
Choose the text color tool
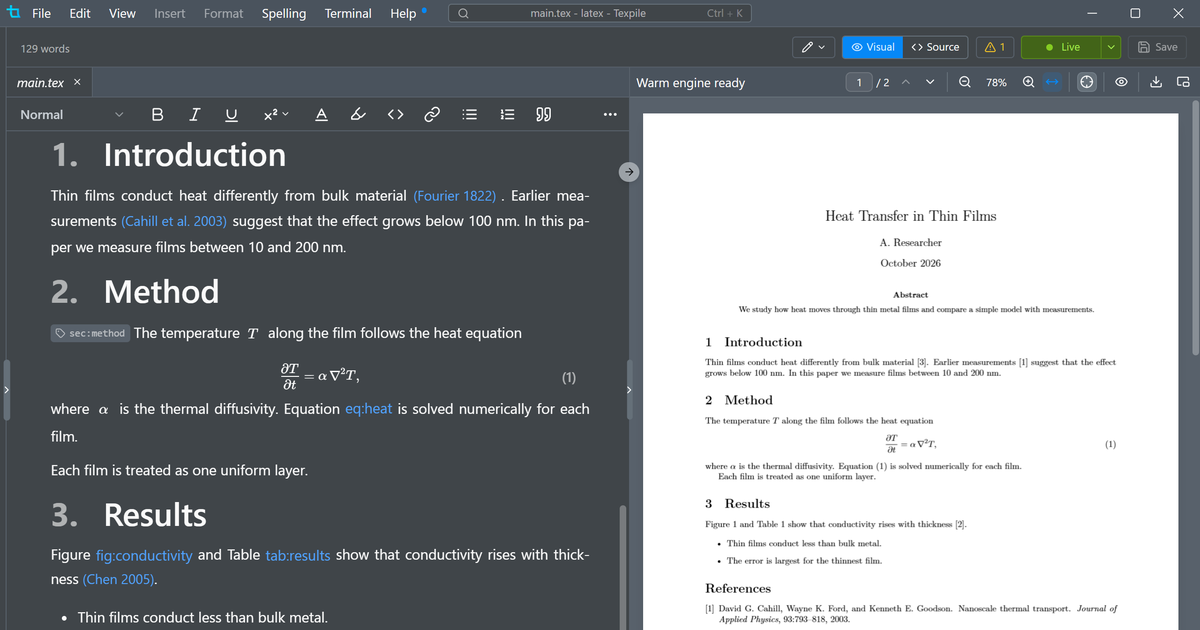point(321,115)
